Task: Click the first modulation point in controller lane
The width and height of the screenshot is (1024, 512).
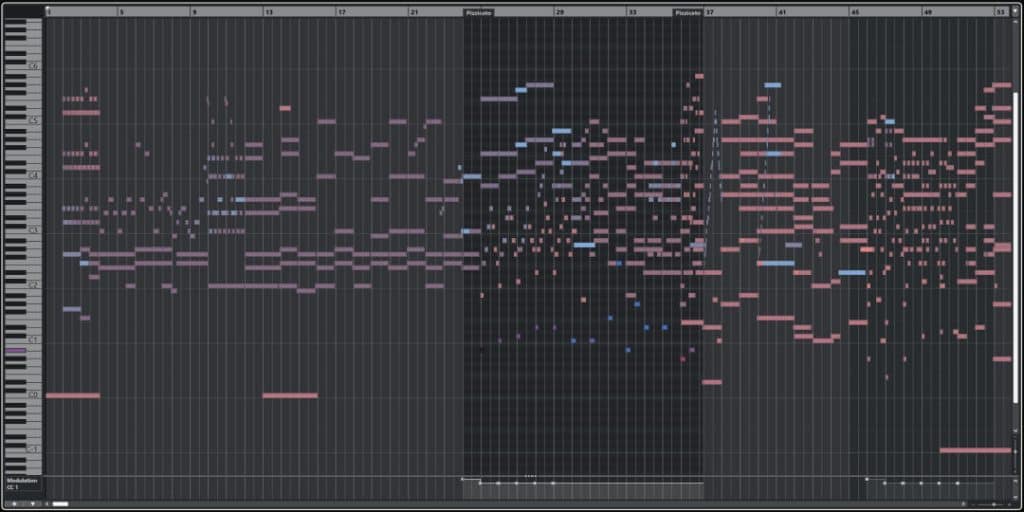Action: [x=462, y=479]
